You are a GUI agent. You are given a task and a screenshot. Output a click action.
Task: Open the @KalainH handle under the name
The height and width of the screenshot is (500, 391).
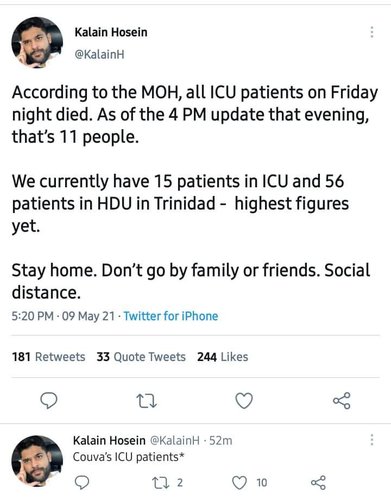pyautogui.click(x=99, y=54)
